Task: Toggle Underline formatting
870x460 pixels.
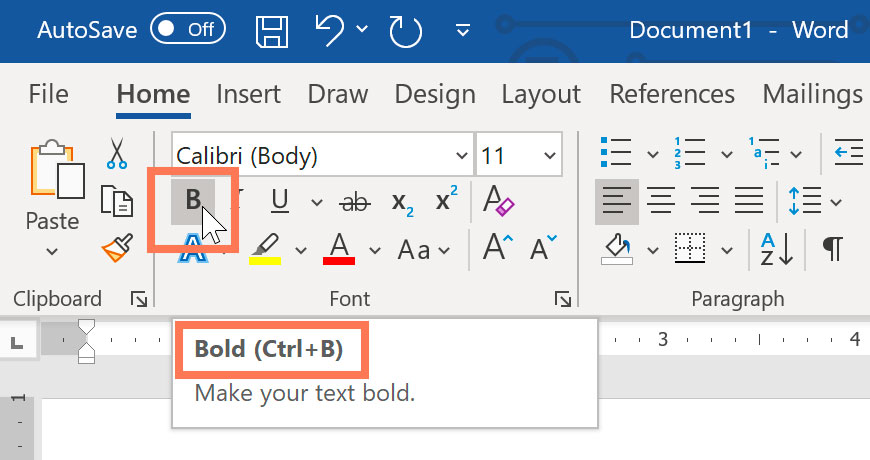Action: click(280, 200)
